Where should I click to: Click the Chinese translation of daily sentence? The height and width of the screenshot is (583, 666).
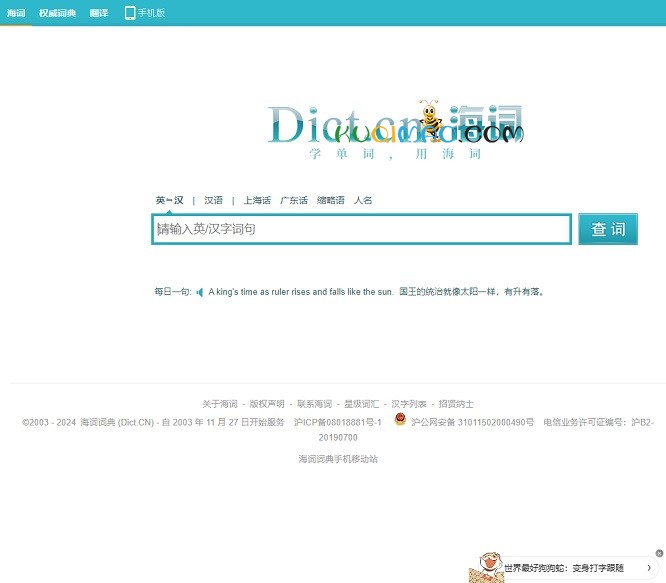point(471,292)
